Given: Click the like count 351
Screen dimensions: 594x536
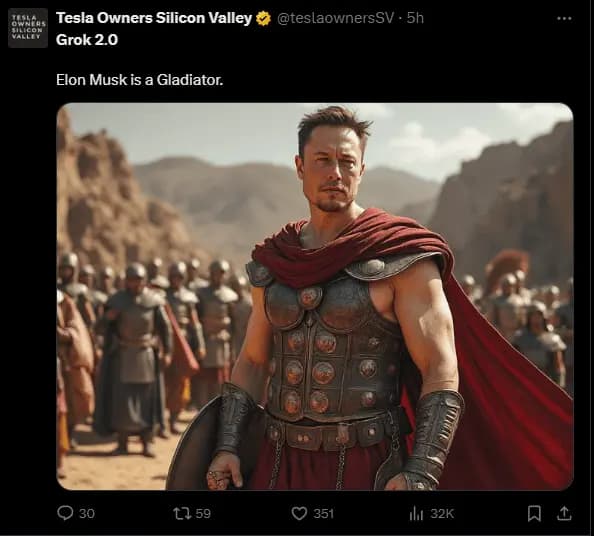Looking at the screenshot, I should click(x=324, y=513).
